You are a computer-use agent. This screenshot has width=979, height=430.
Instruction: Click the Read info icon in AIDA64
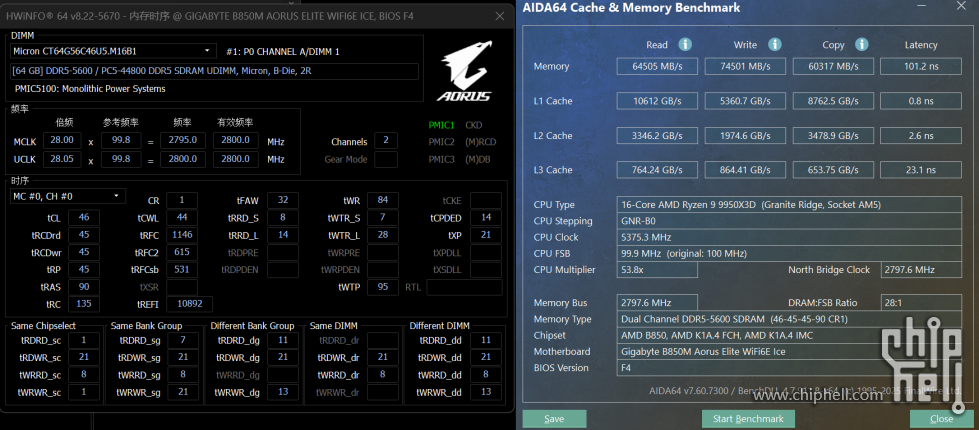click(x=685, y=44)
